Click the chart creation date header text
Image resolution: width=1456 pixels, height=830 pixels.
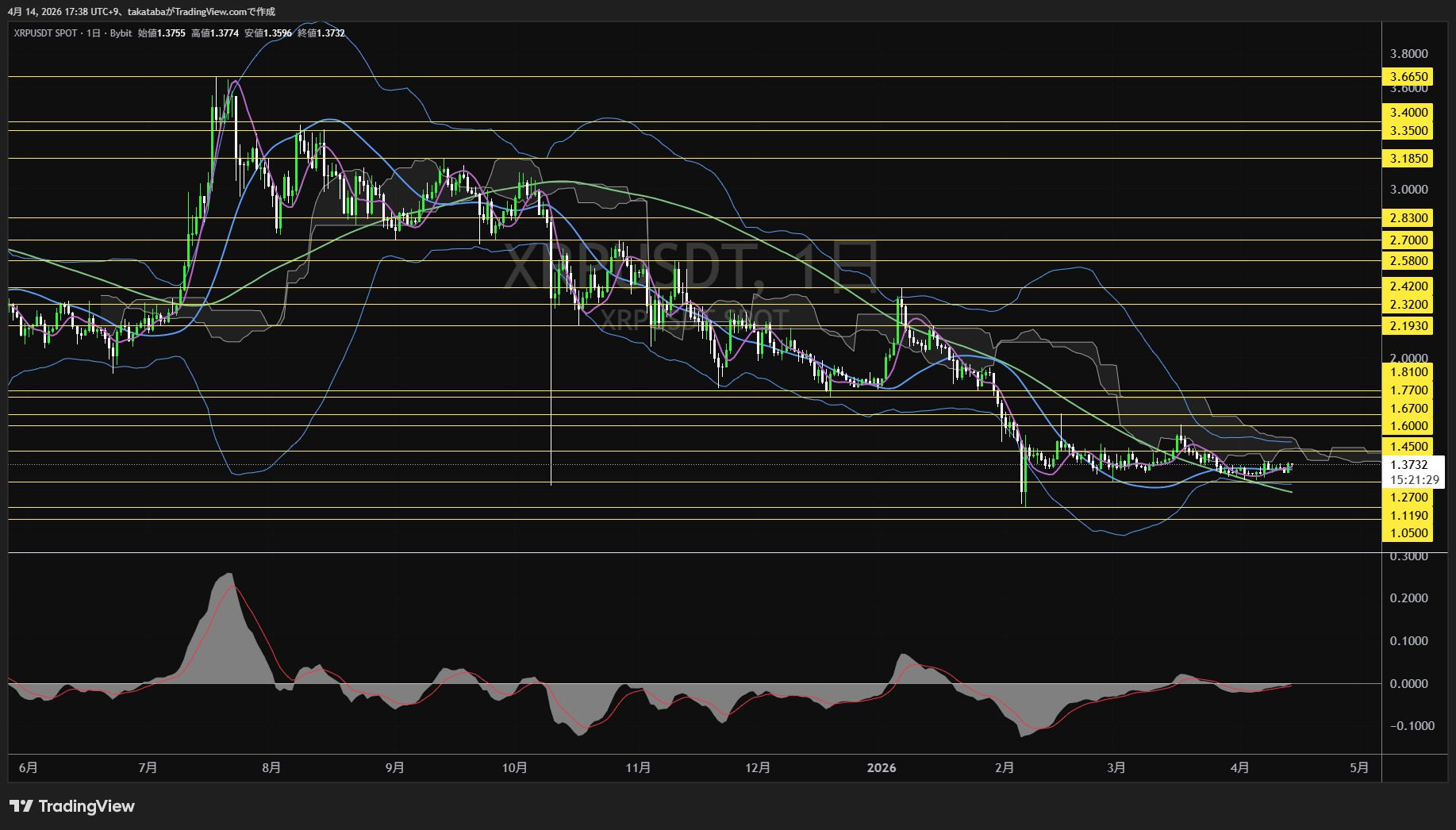pos(141,12)
